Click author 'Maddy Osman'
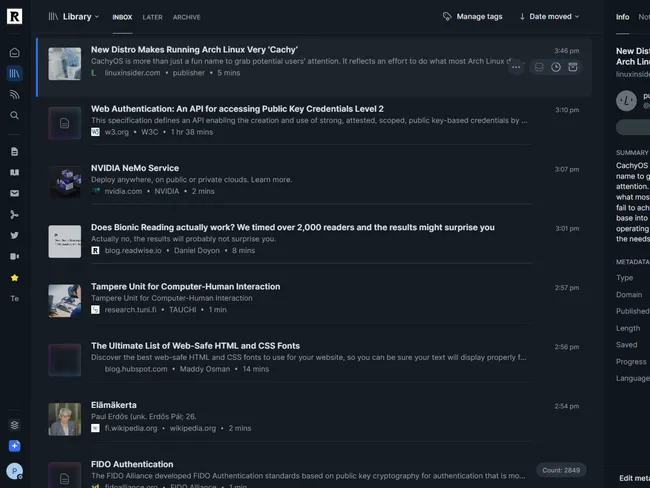Viewport: 650px width, 488px height. tap(205, 369)
